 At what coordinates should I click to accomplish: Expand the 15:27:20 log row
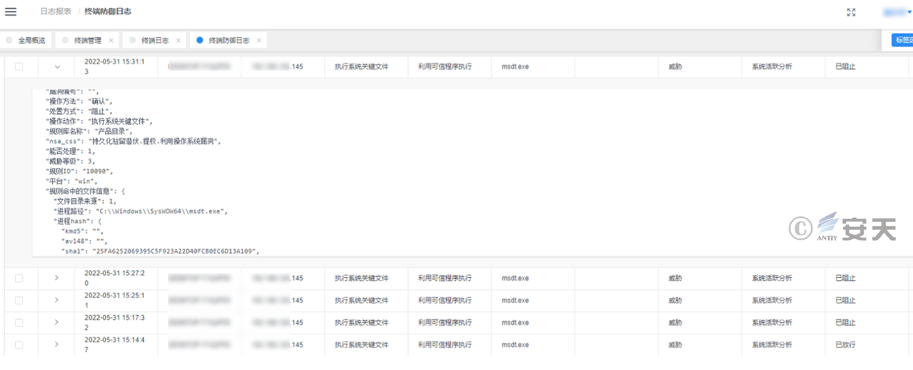pos(56,278)
